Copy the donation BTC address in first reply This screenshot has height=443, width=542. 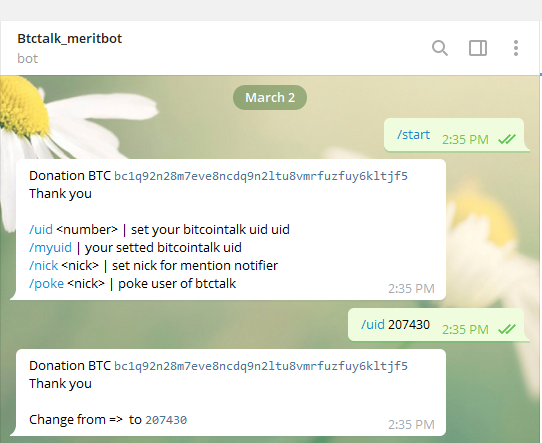(261, 176)
